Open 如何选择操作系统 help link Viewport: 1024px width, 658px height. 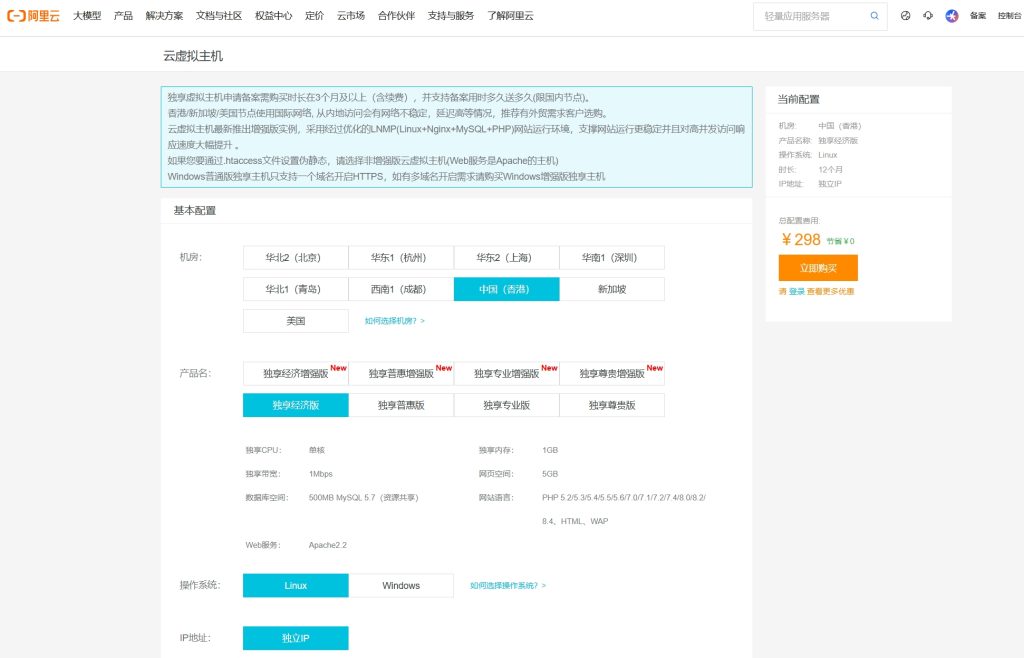[x=507, y=585]
